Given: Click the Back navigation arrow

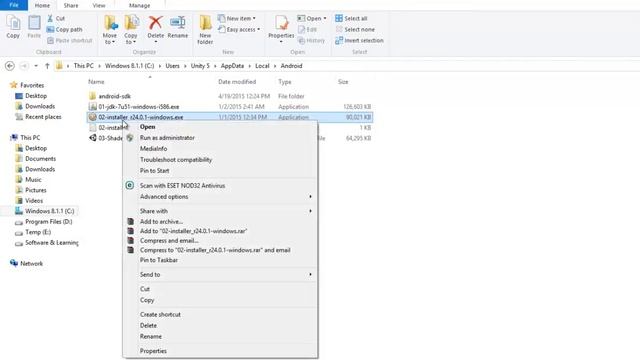Looking at the screenshot, I should (x=10, y=66).
